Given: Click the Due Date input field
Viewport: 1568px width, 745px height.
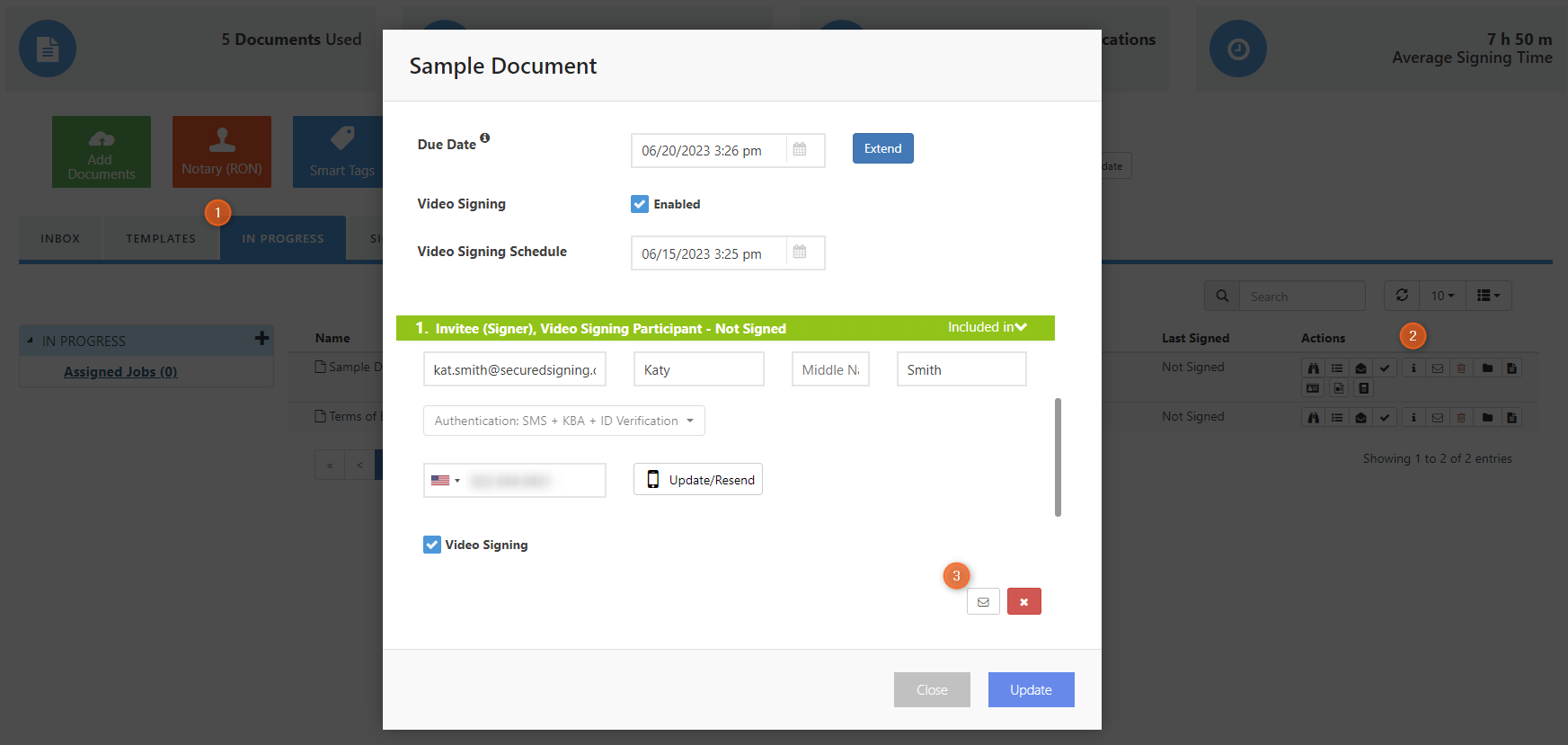Looking at the screenshot, I should [709, 150].
